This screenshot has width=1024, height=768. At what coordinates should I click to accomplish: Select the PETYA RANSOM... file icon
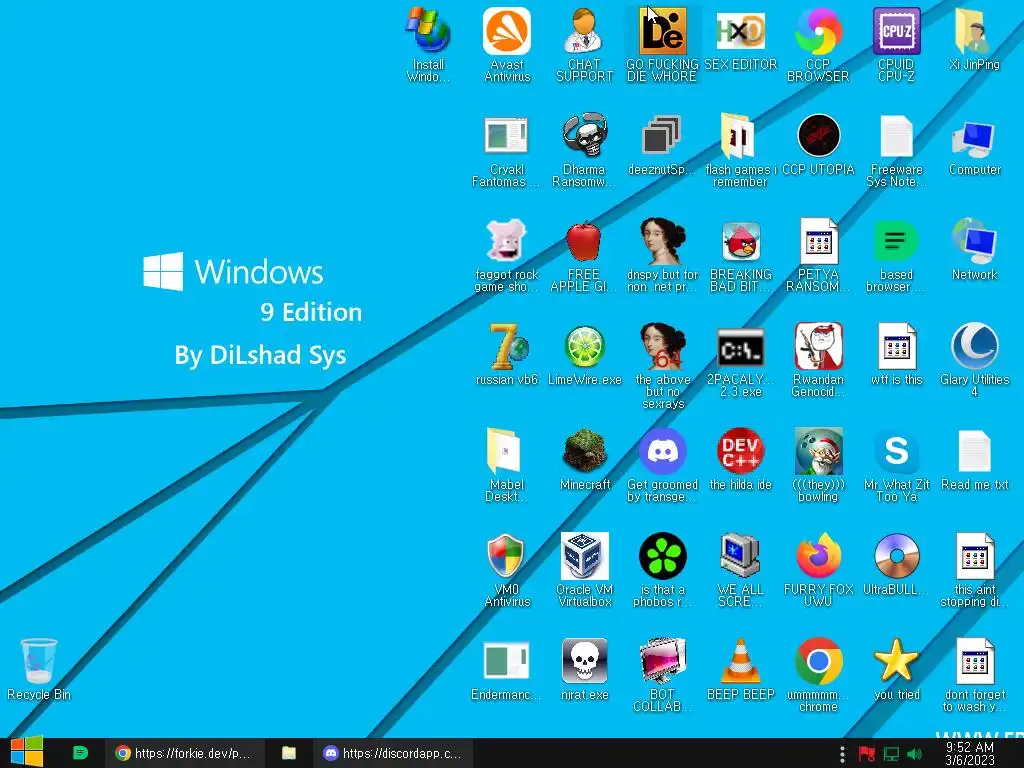pyautogui.click(x=818, y=255)
